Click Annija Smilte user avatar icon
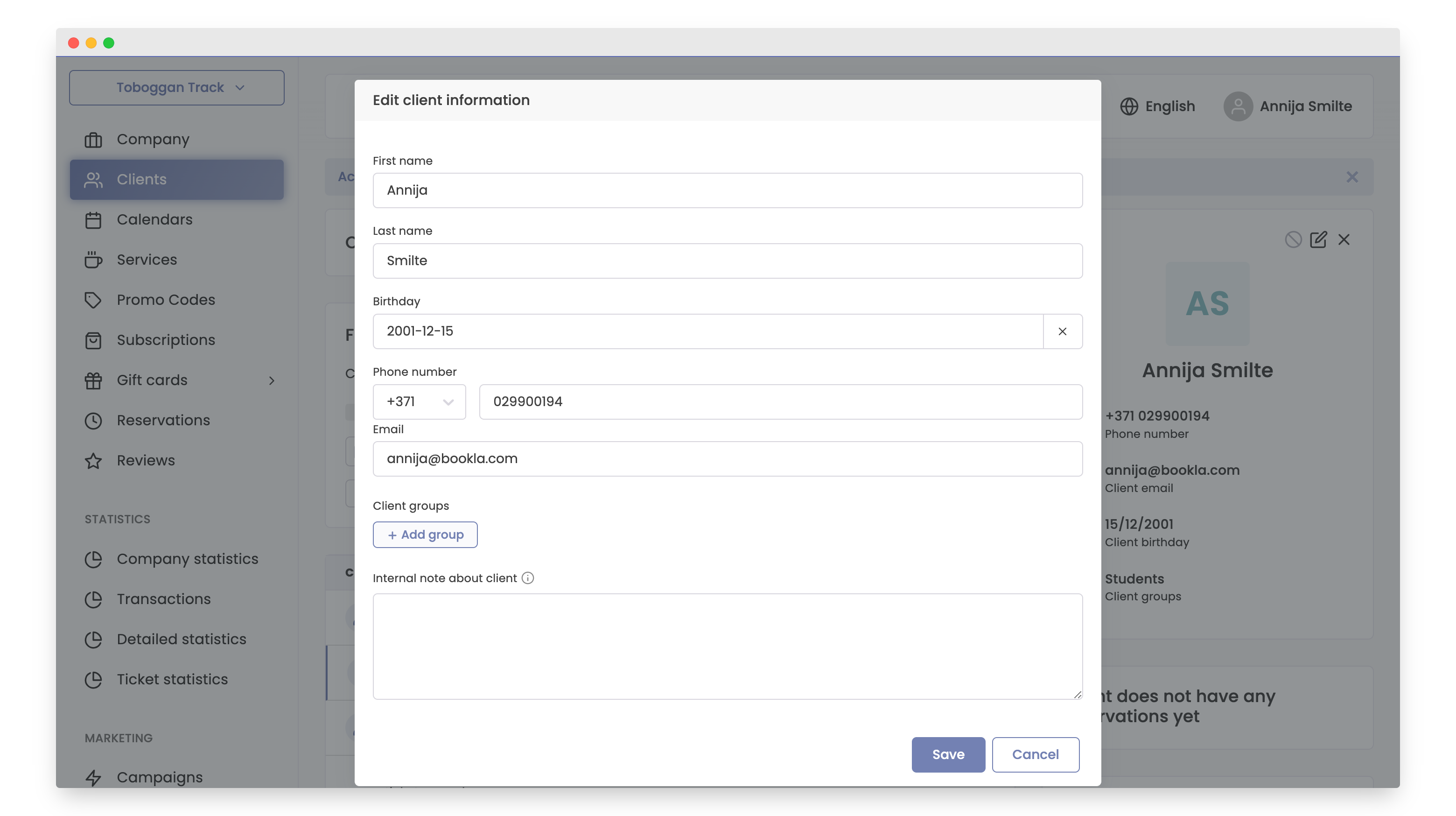1456x816 pixels. pyautogui.click(x=1238, y=106)
